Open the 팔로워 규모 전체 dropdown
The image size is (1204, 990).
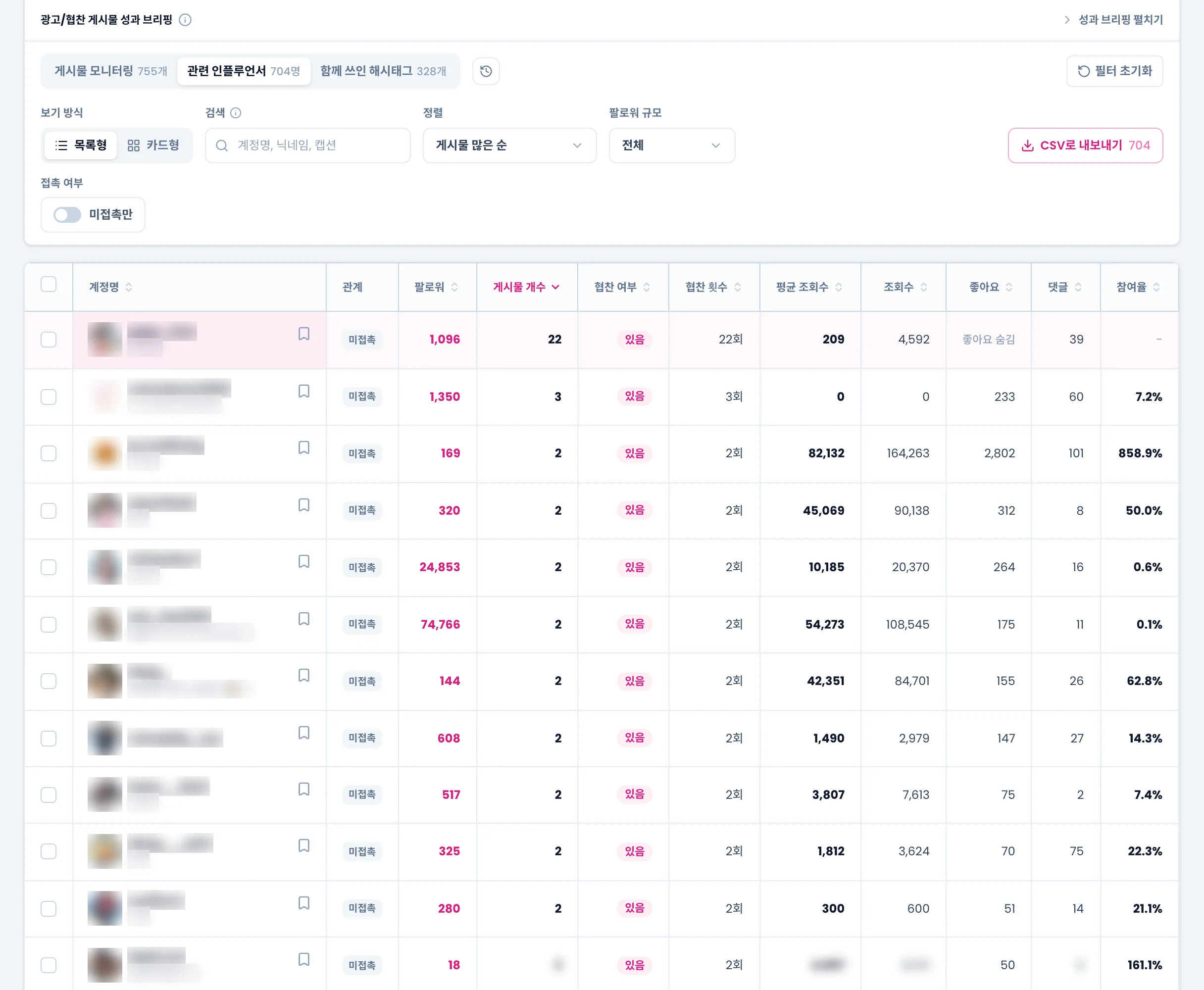(x=672, y=146)
